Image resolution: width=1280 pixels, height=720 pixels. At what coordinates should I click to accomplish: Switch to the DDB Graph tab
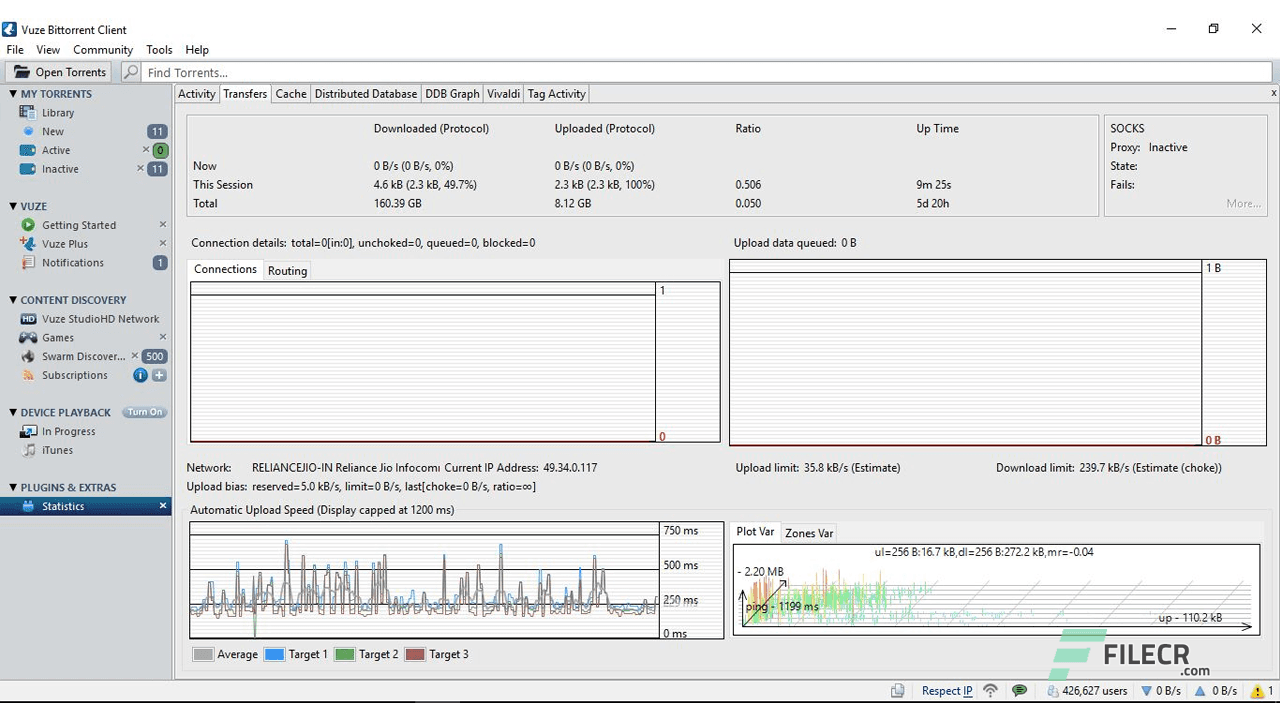pos(452,93)
